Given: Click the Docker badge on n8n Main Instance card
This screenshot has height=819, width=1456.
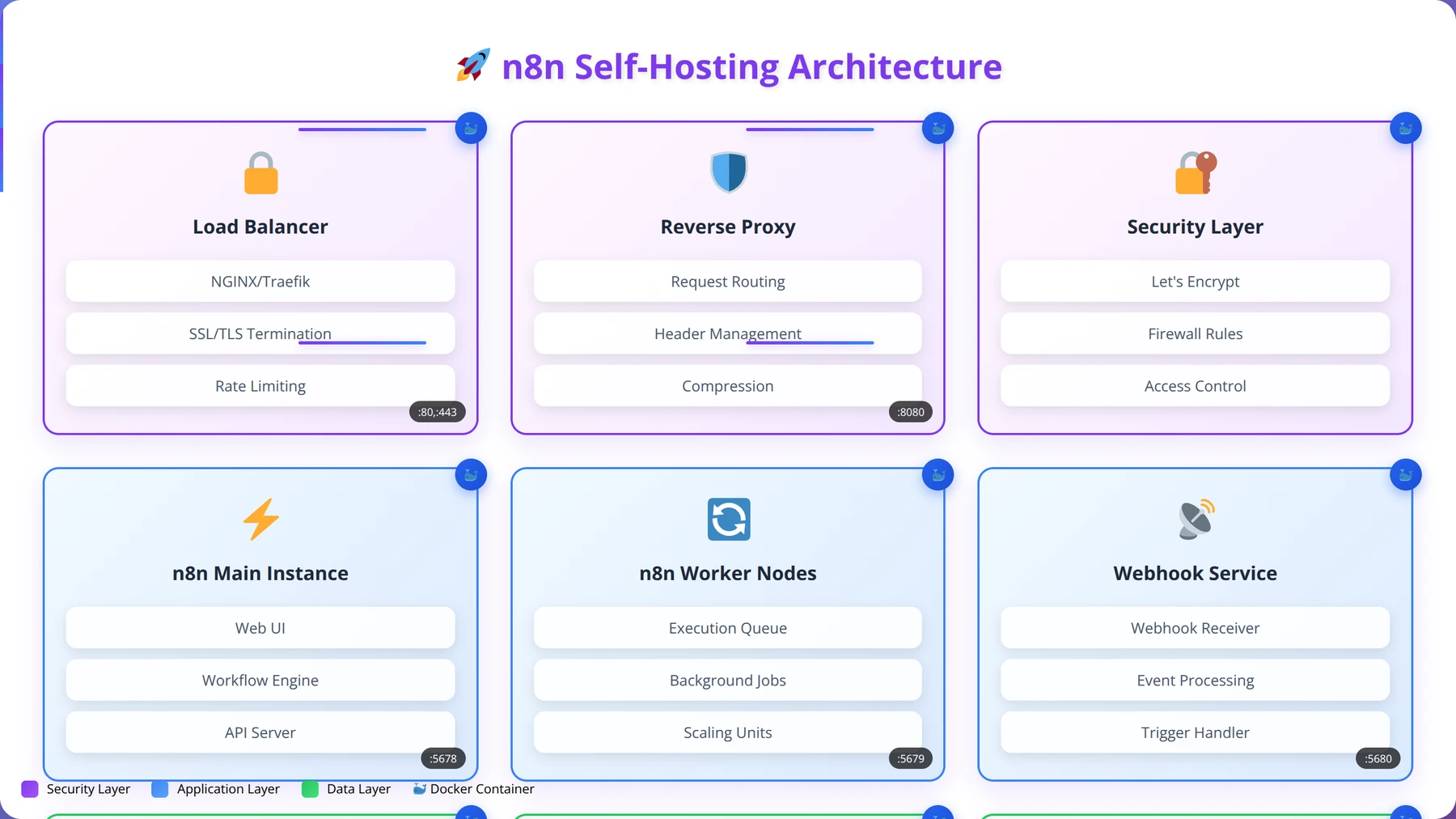Looking at the screenshot, I should click(x=471, y=474).
